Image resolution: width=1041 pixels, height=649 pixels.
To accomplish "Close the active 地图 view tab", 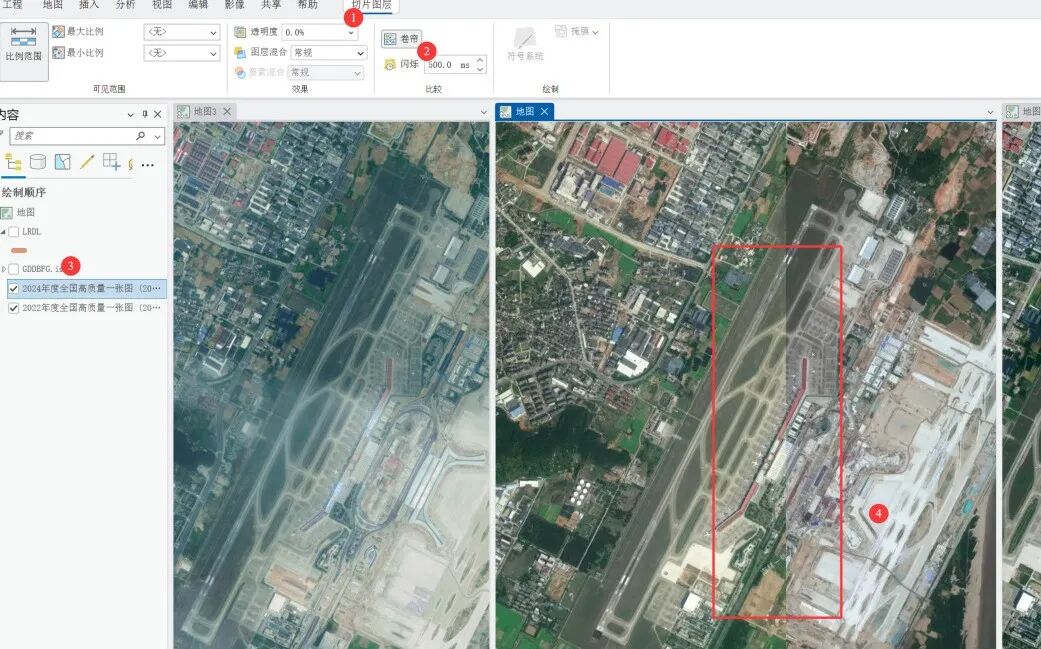I will pyautogui.click(x=544, y=111).
